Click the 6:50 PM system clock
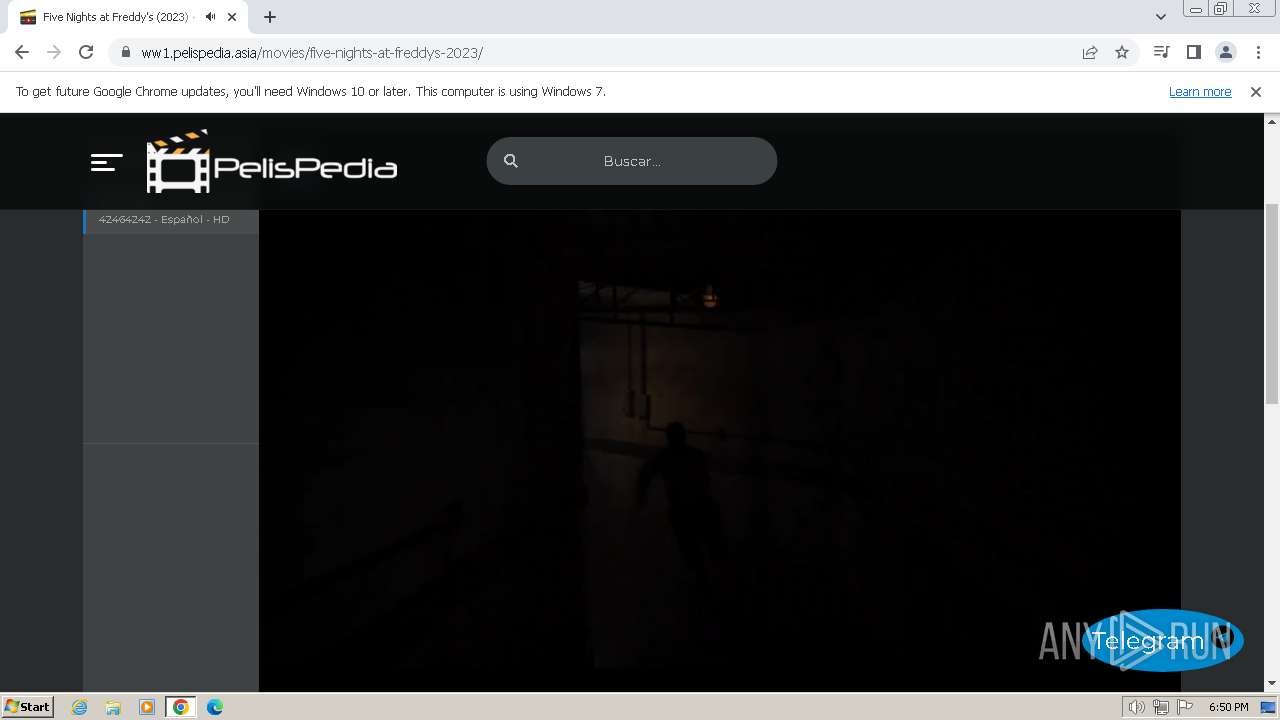1280x720 pixels. pyautogui.click(x=1228, y=707)
